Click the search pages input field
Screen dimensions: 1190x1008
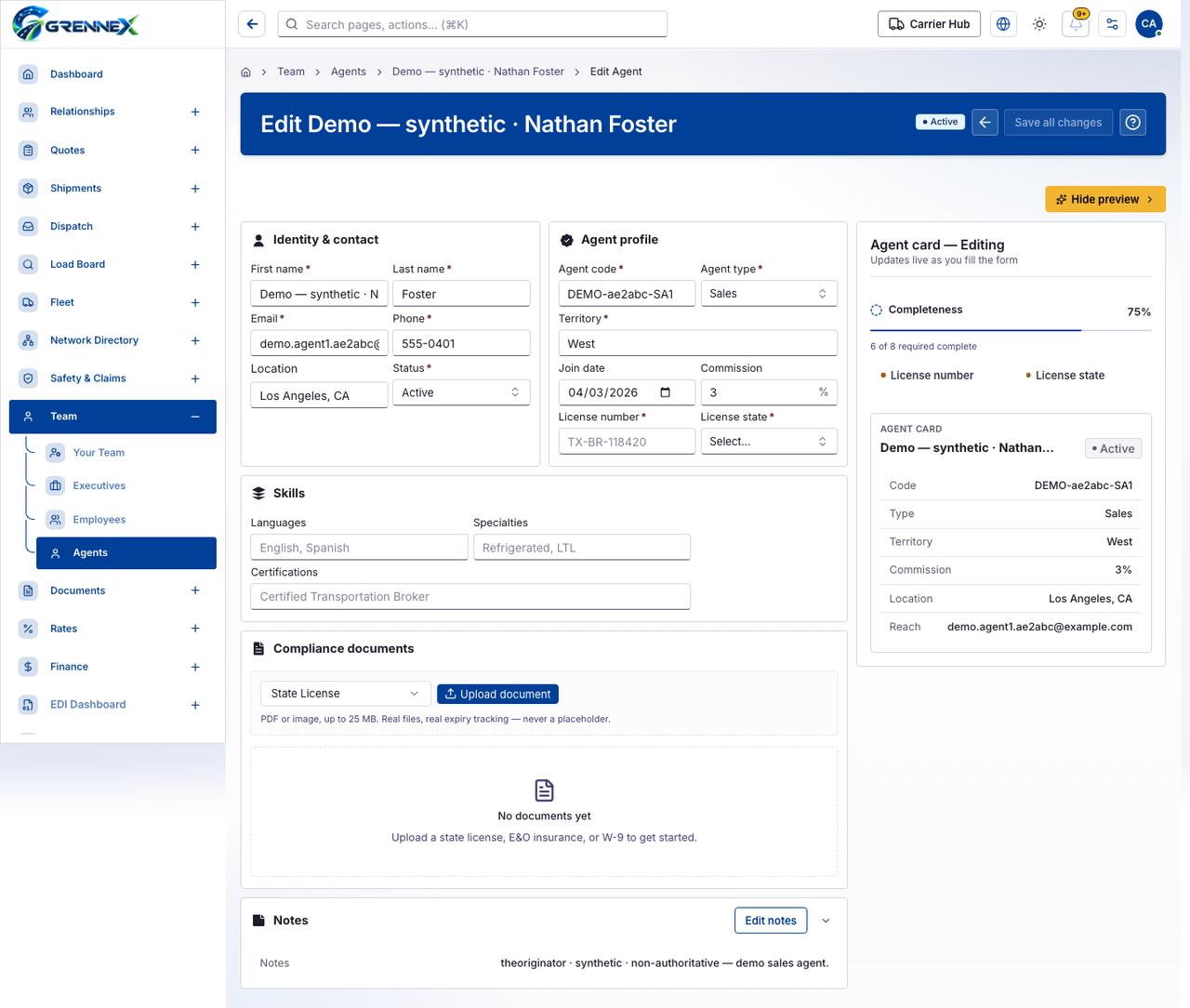pos(472,24)
